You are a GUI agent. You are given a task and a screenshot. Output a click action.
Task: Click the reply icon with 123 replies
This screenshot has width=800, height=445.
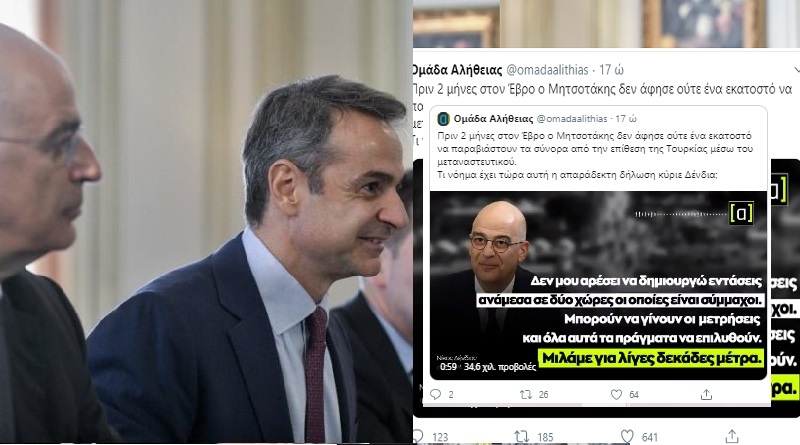(418, 436)
